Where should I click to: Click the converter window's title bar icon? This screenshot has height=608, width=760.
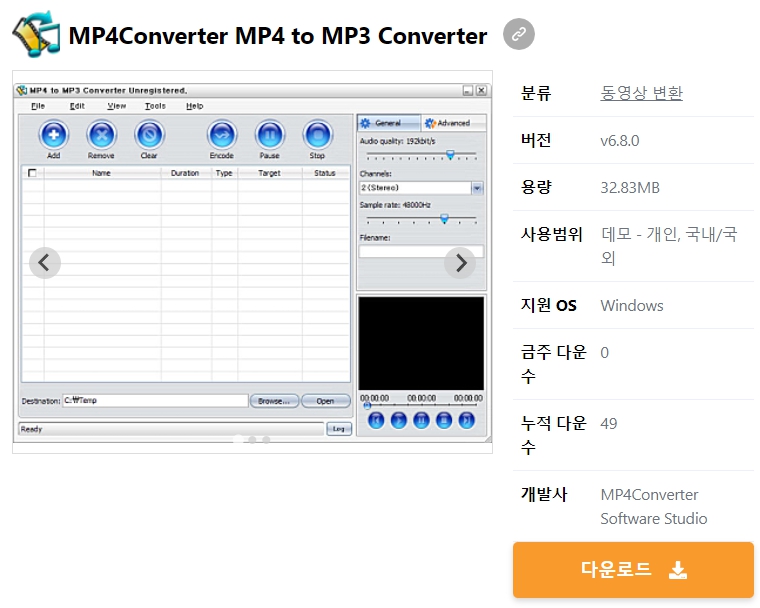click(x=22, y=90)
